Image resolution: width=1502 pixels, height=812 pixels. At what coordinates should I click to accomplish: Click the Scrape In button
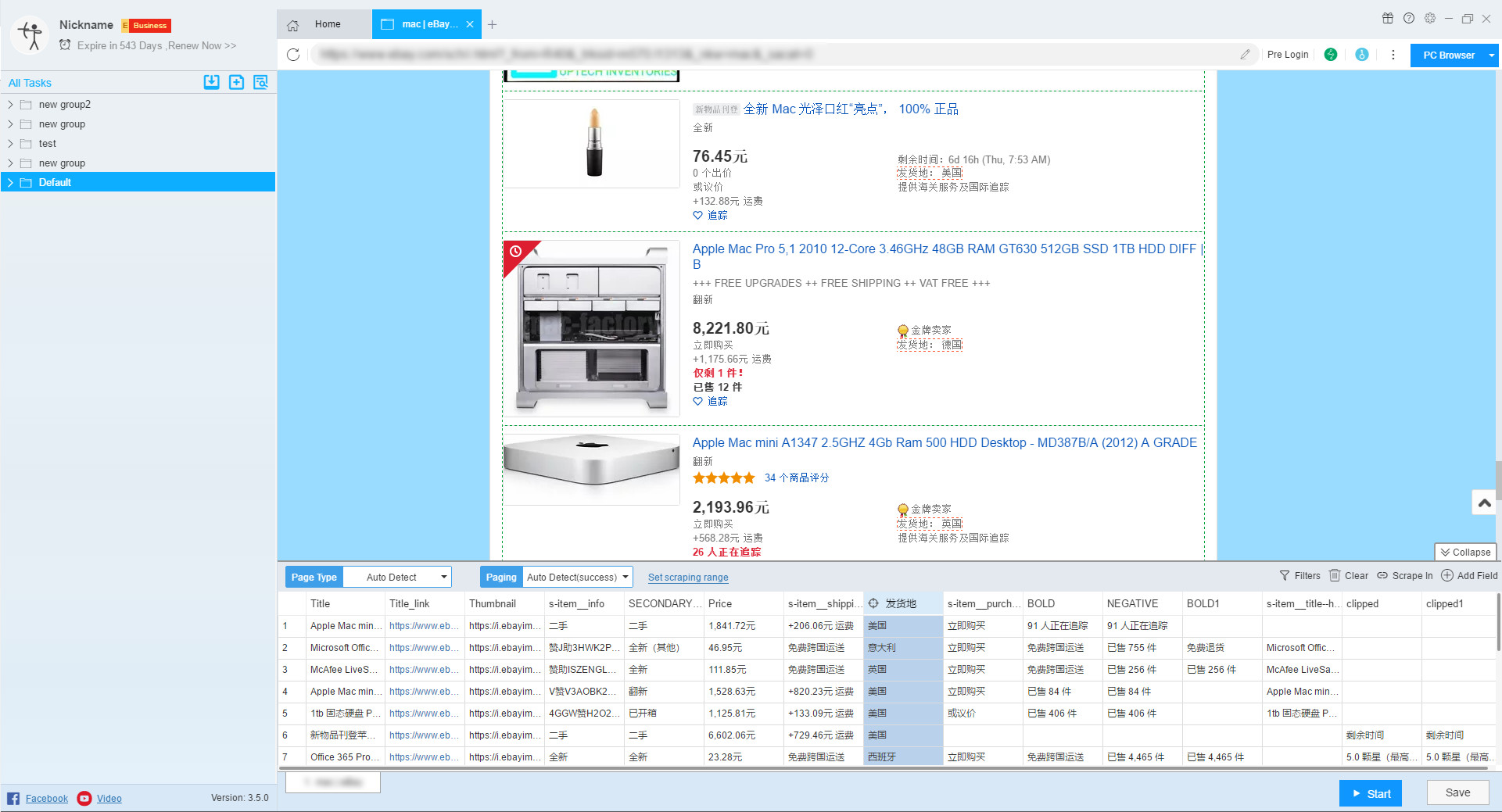(1405, 575)
